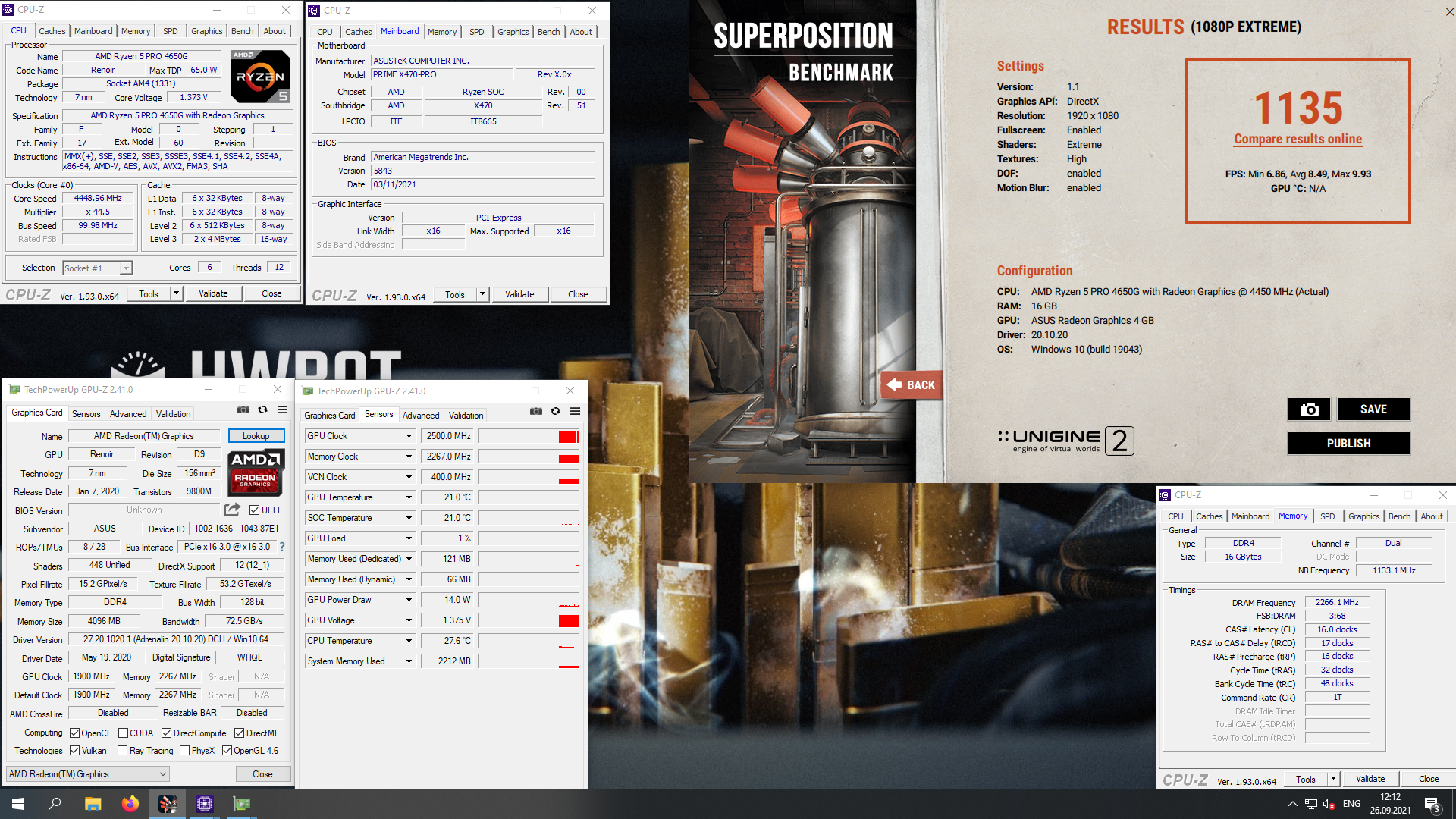Open the GPU Load sensor dropdown
Viewport: 1456px width, 819px height.
[x=409, y=538]
